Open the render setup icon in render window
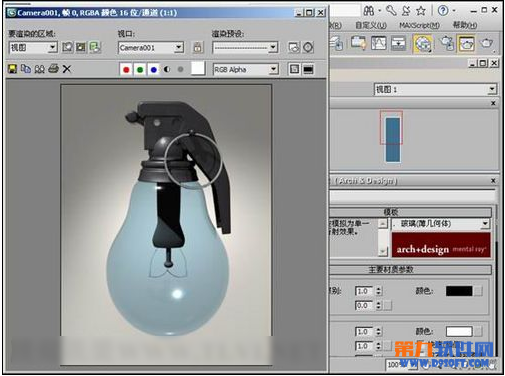 point(294,47)
